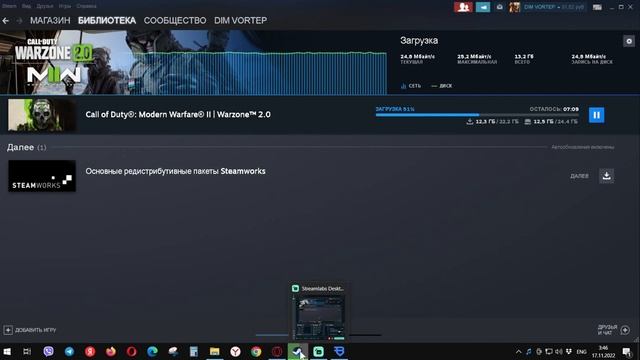Image resolution: width=640 pixels, height=360 pixels.
Task: Click the Steamworks thumbnail image
Action: 42,176
